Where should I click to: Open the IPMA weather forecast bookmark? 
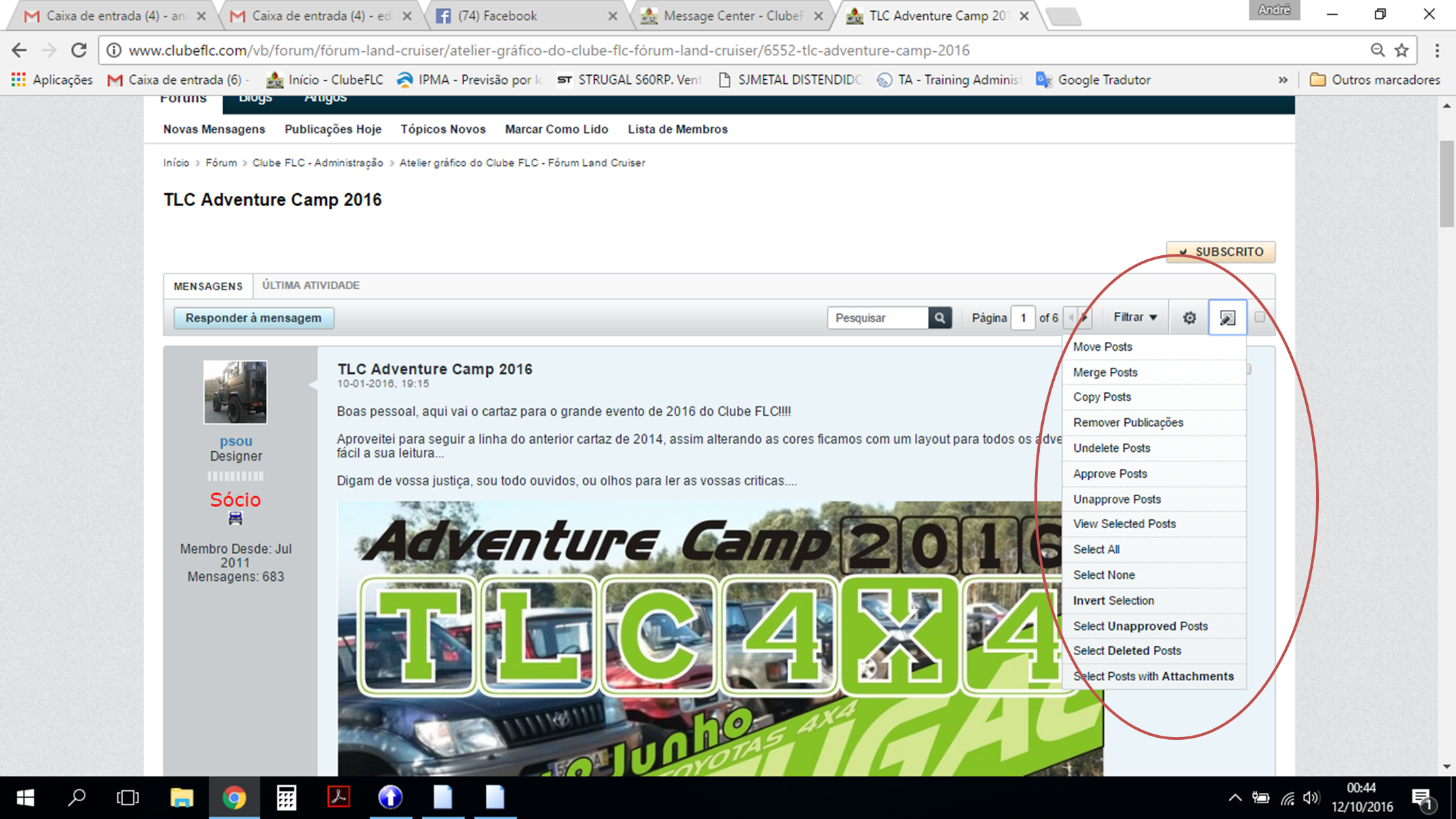(469, 80)
